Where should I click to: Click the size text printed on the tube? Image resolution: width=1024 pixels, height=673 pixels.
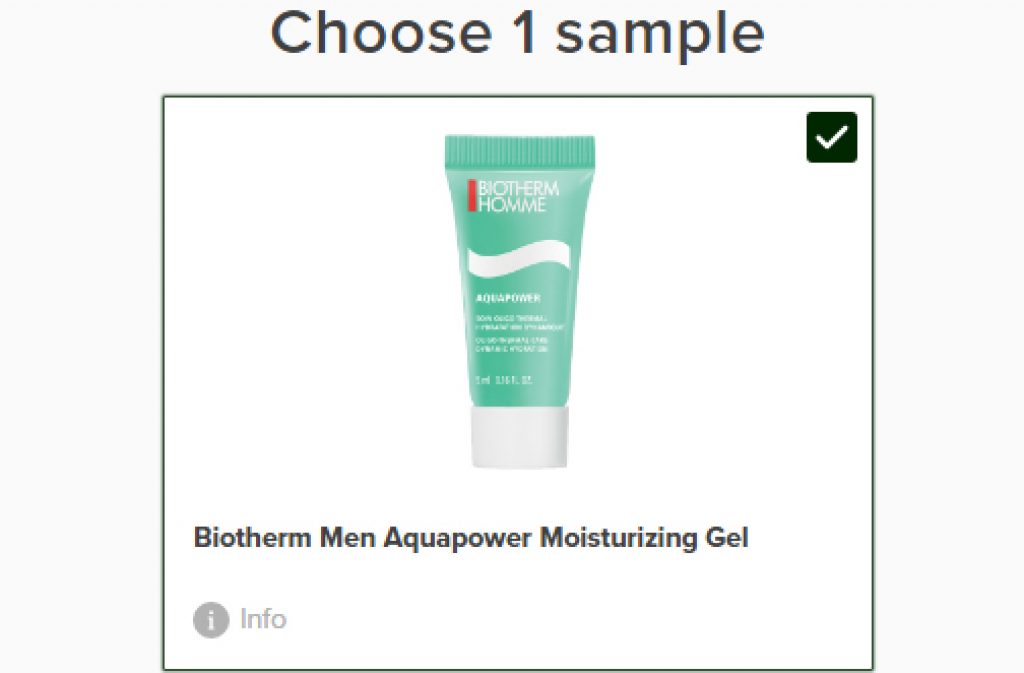[x=504, y=379]
